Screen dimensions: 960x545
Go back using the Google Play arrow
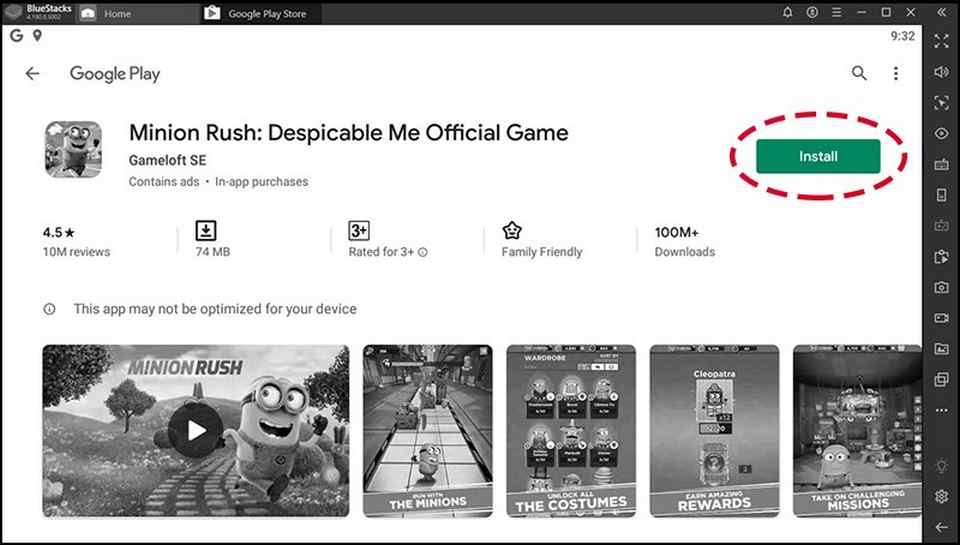coord(32,73)
